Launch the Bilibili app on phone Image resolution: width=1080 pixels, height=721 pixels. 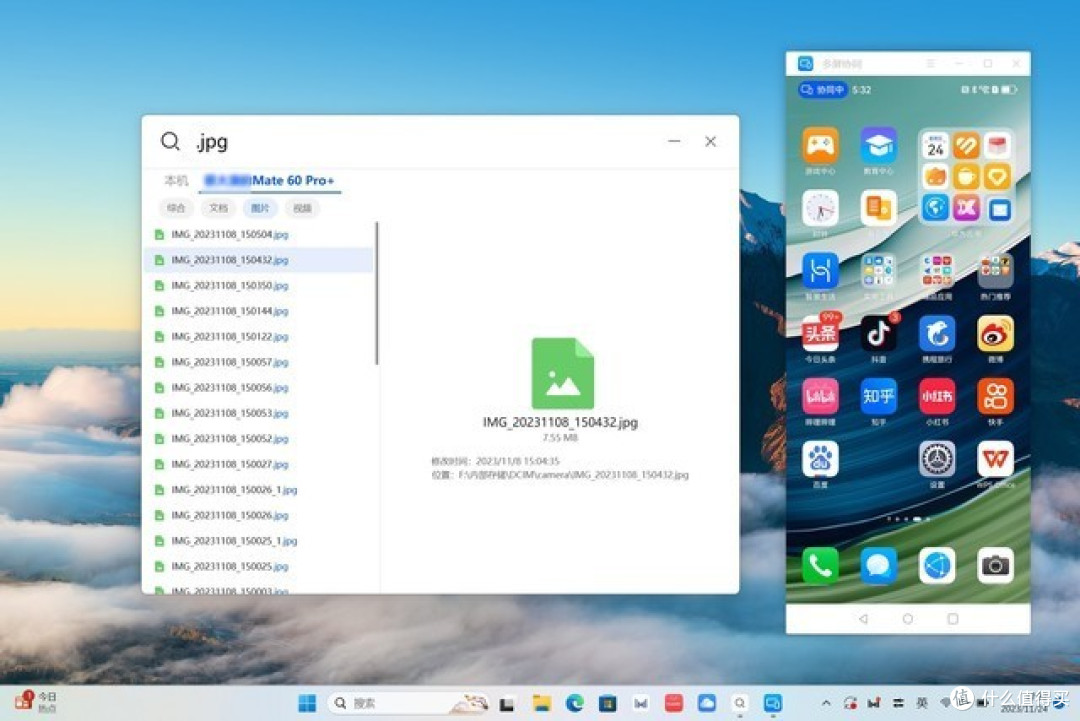820,397
